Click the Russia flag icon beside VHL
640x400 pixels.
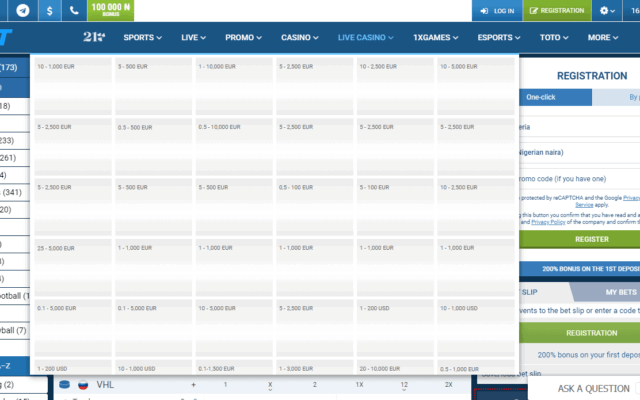click(83, 384)
